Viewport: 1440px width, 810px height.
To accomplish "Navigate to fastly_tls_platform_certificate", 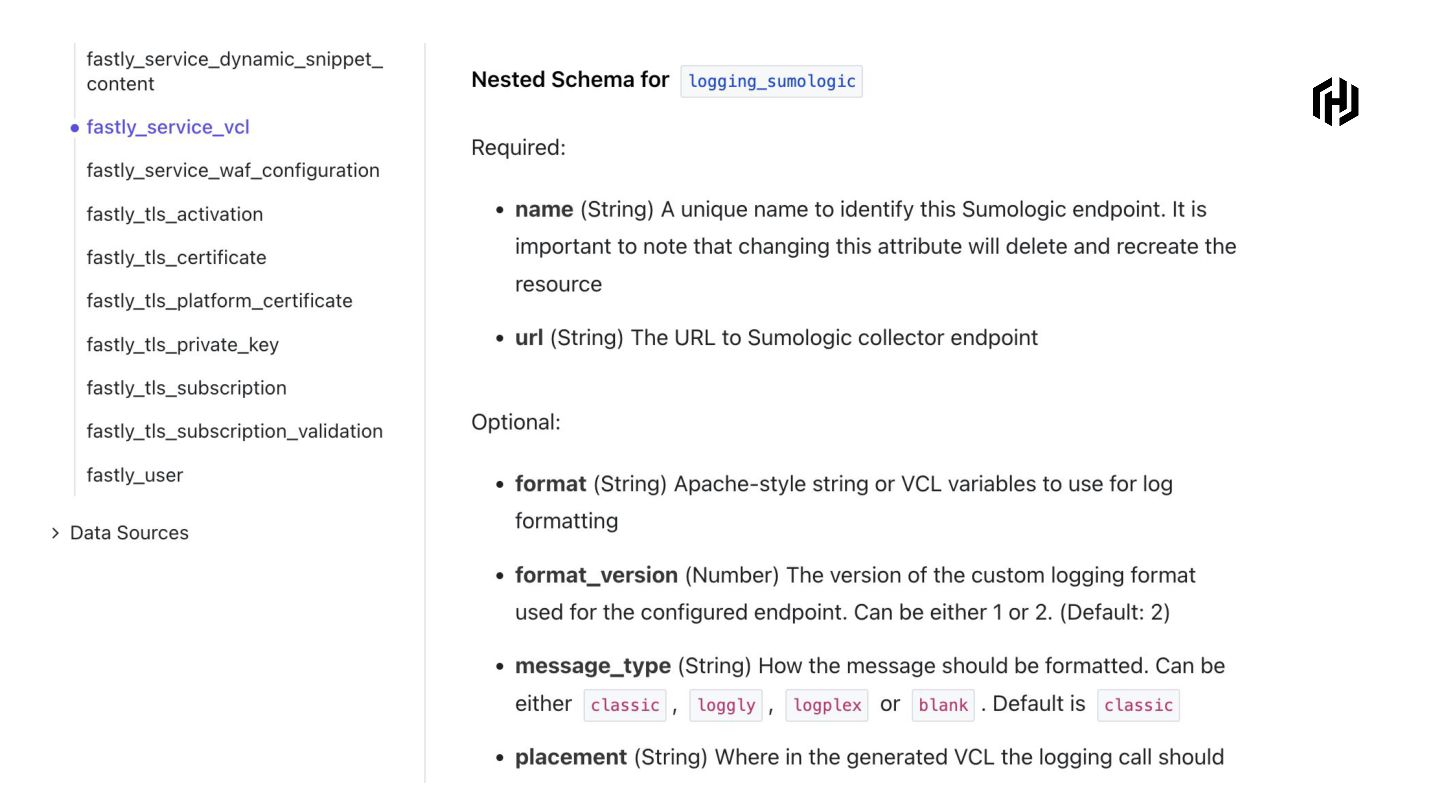I will tap(220, 301).
